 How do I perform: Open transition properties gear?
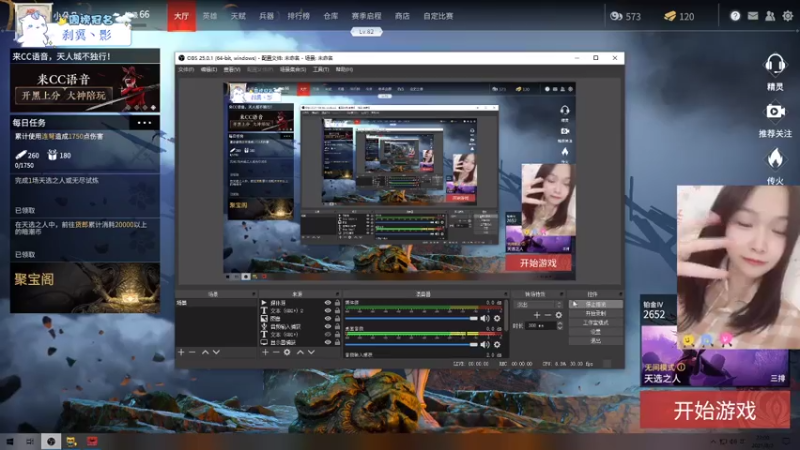559,315
